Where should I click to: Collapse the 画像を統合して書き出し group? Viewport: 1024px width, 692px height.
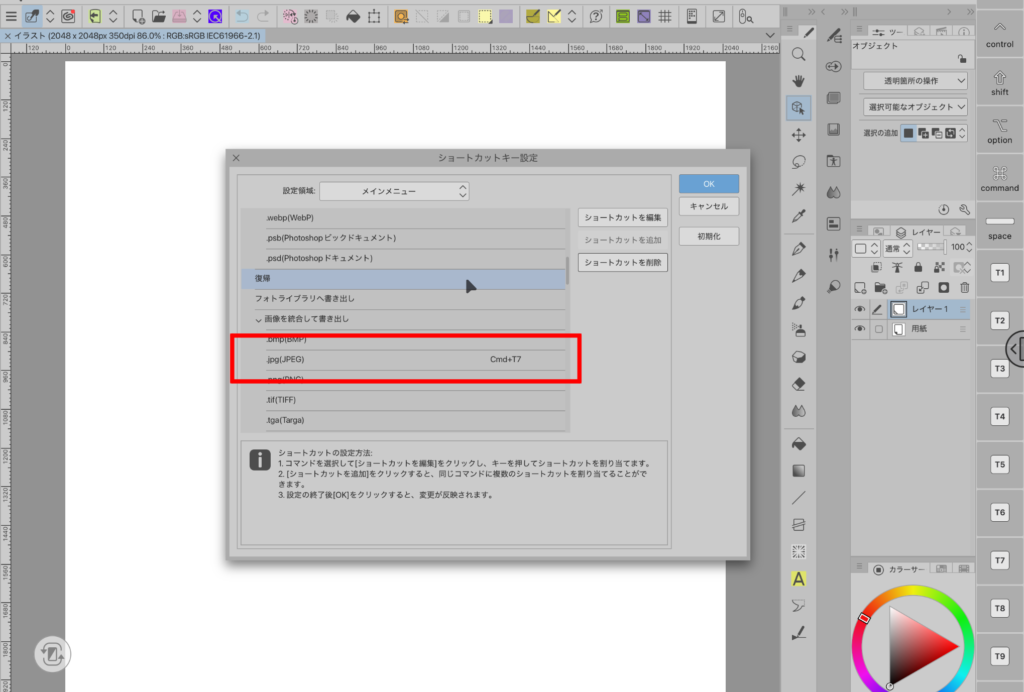pyautogui.click(x=258, y=319)
